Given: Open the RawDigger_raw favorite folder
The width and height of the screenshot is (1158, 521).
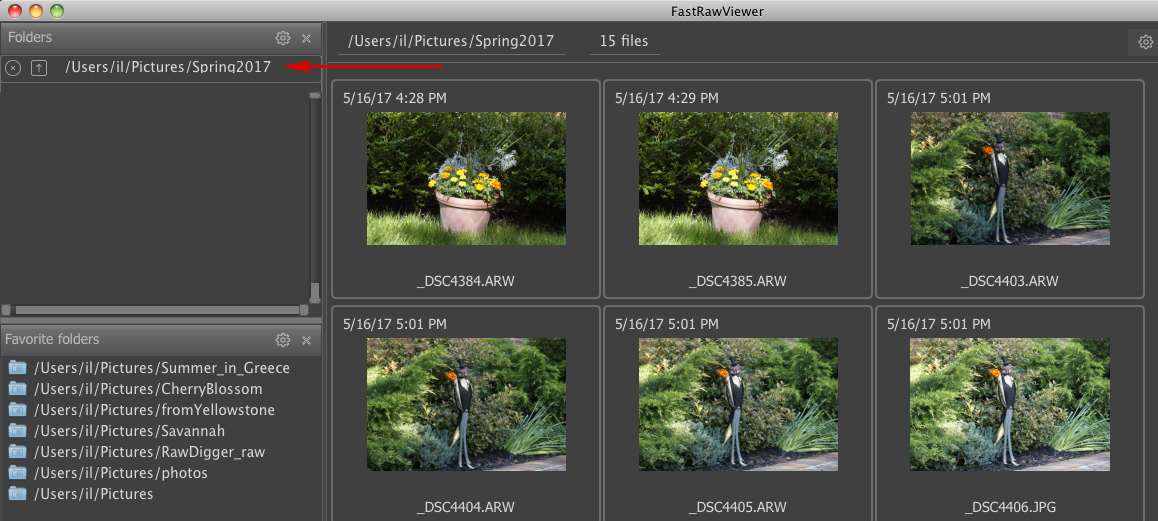Looking at the screenshot, I should click(149, 452).
